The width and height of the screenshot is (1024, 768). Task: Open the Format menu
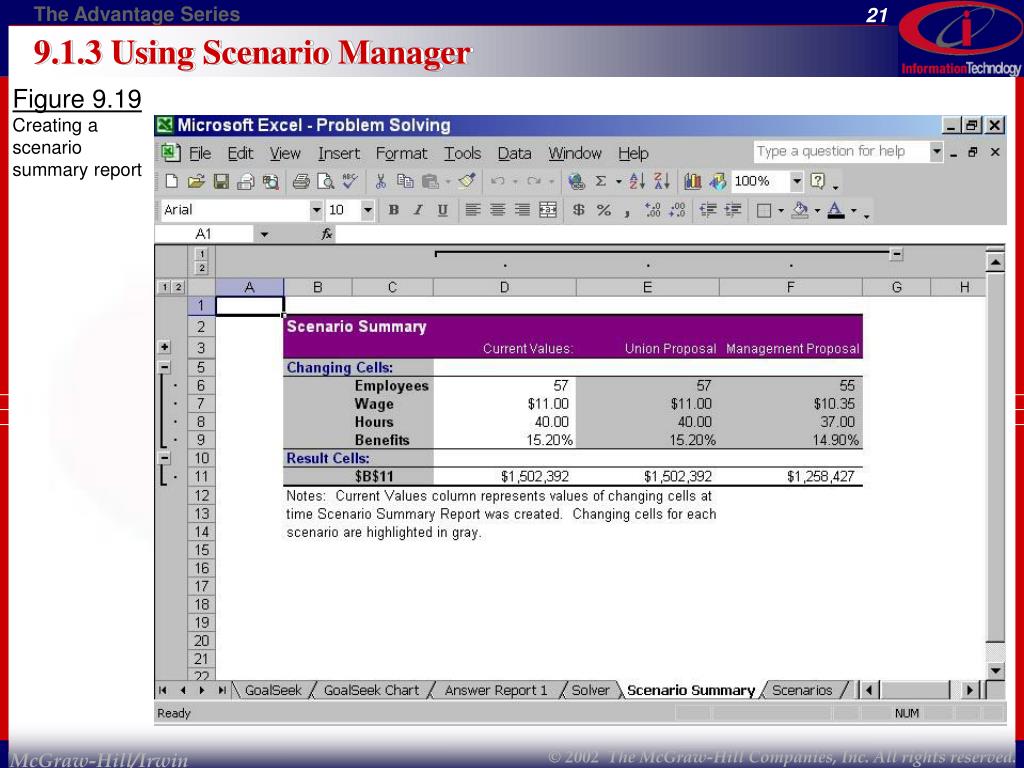click(x=401, y=153)
